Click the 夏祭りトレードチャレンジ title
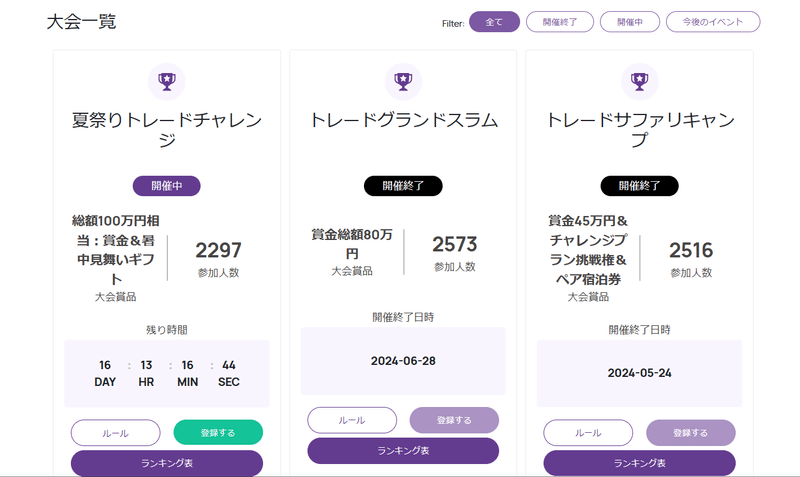Screen dimensions: 800x477 167,130
